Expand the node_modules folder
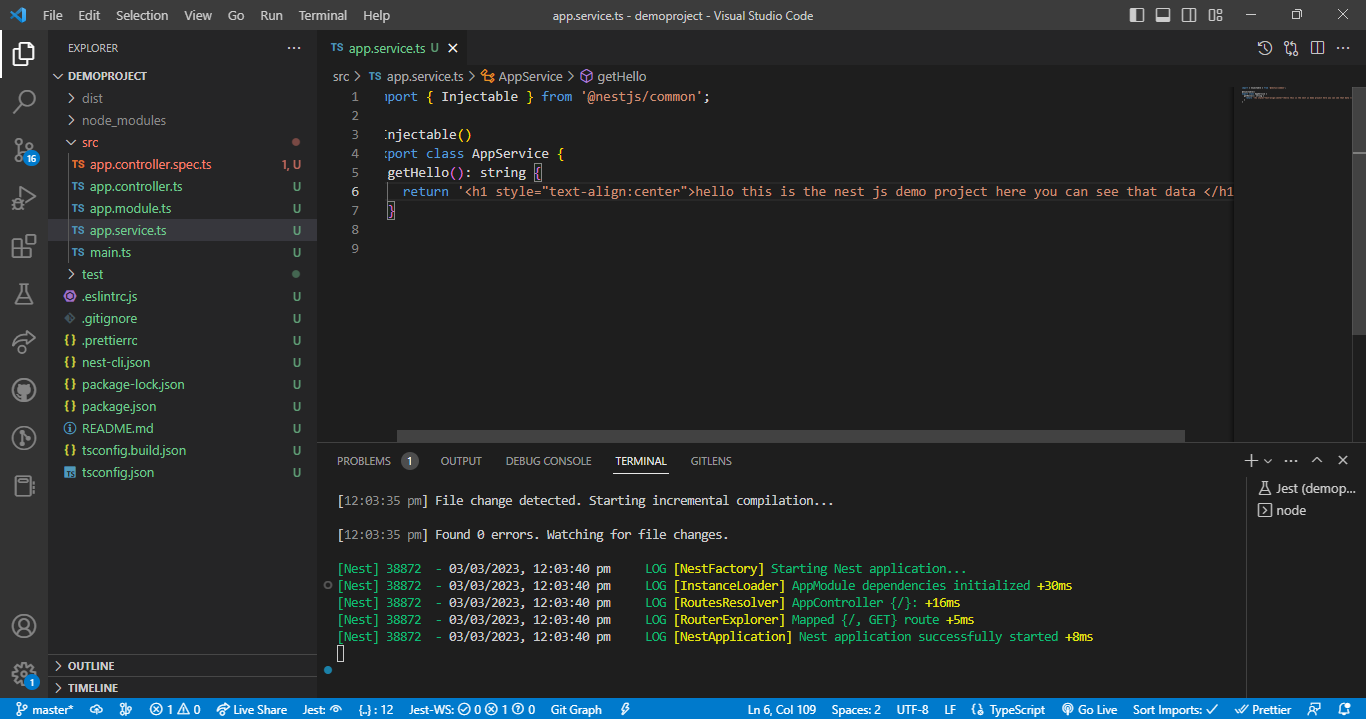This screenshot has height=719, width=1366. [x=124, y=120]
